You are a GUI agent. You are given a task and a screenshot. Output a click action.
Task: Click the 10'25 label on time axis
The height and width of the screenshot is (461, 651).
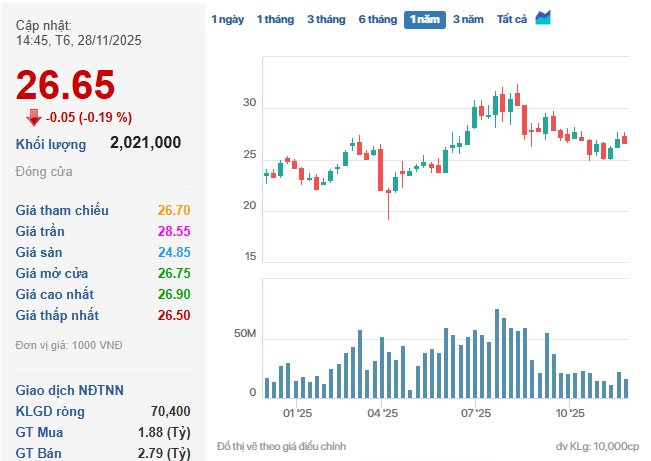[569, 412]
